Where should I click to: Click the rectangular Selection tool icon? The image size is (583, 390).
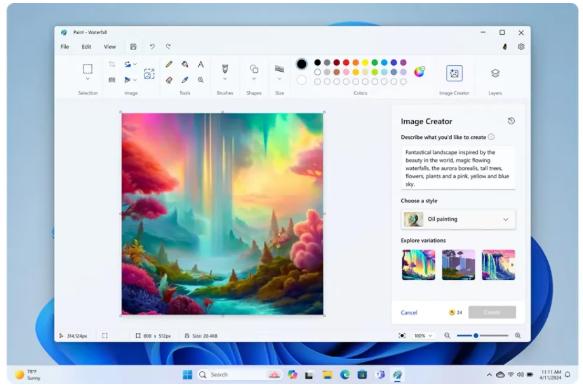[88, 69]
